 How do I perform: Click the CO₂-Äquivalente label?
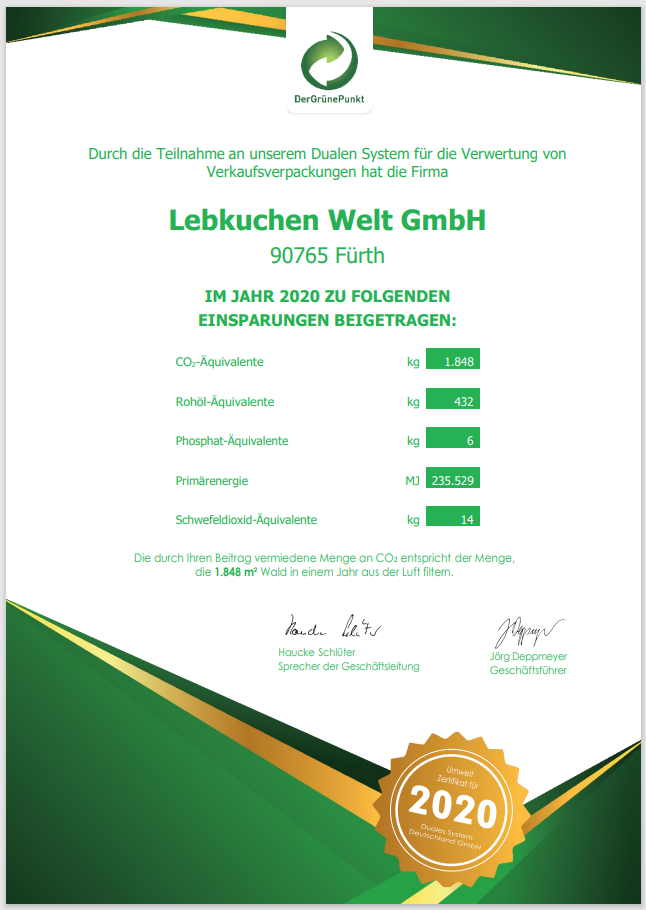click(219, 362)
